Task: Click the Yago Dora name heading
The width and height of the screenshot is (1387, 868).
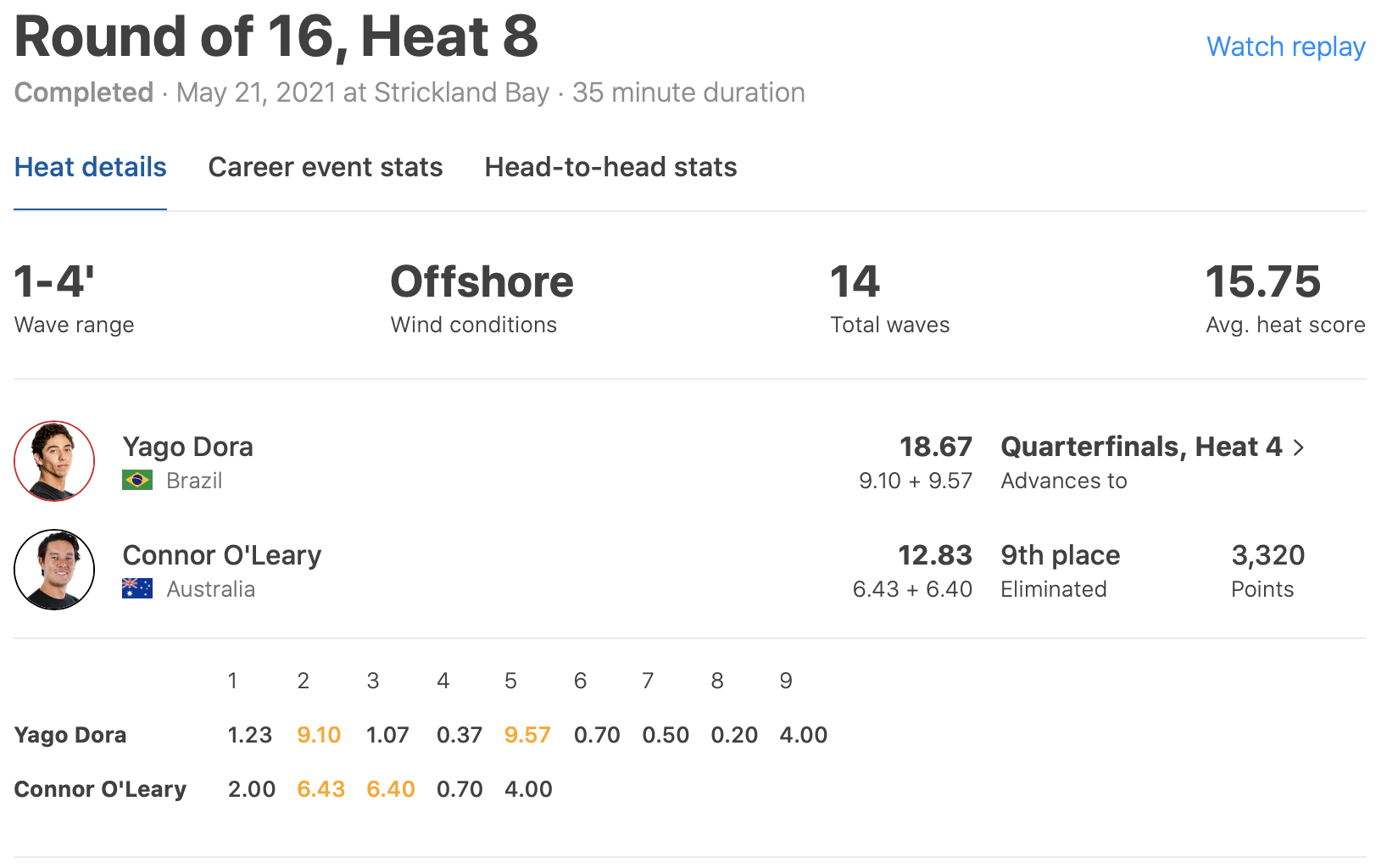Action: tap(188, 447)
